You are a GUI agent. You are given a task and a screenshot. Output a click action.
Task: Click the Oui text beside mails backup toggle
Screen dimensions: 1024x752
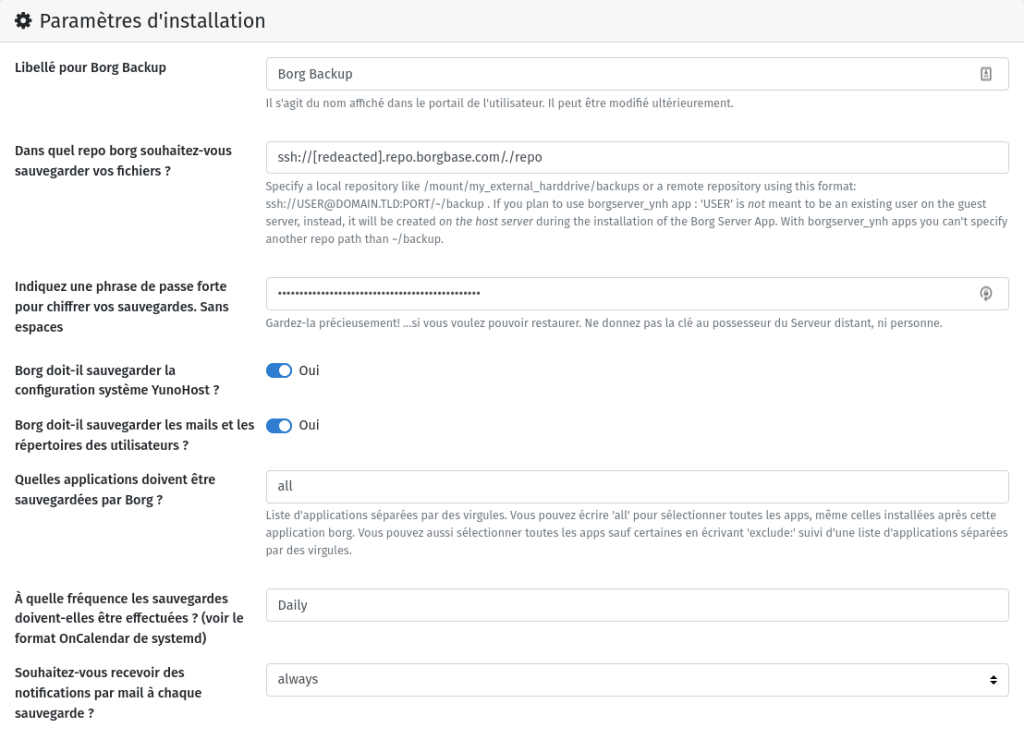coord(309,426)
